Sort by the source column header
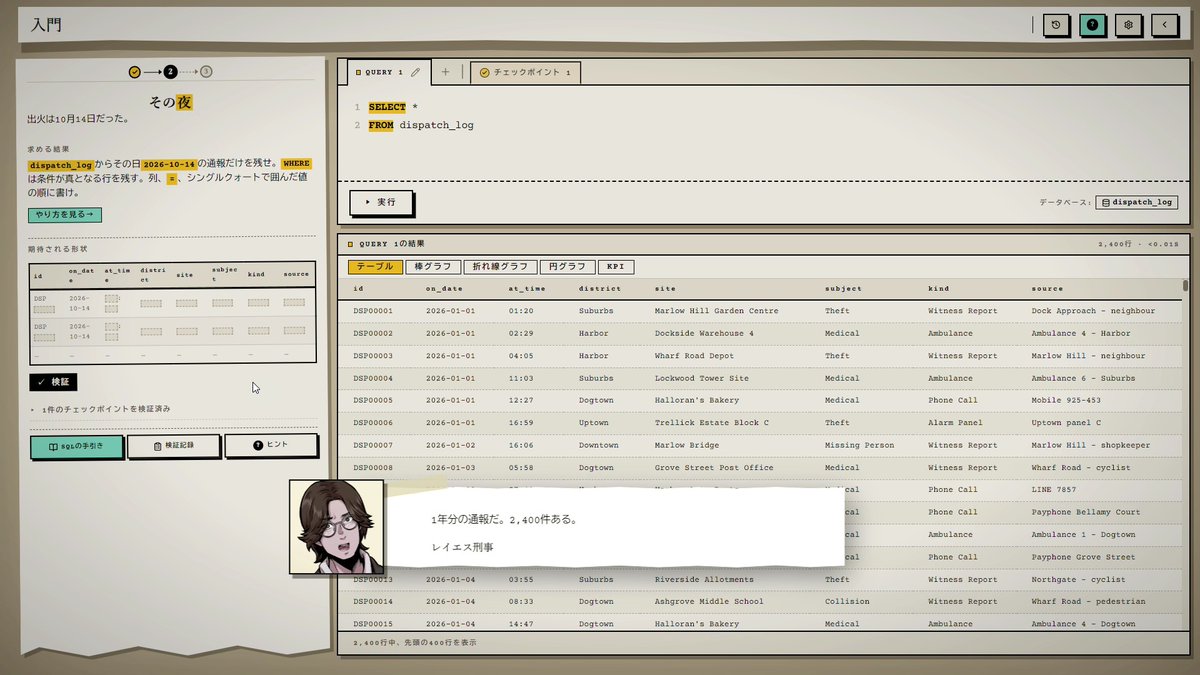The width and height of the screenshot is (1200, 675). point(1047,288)
